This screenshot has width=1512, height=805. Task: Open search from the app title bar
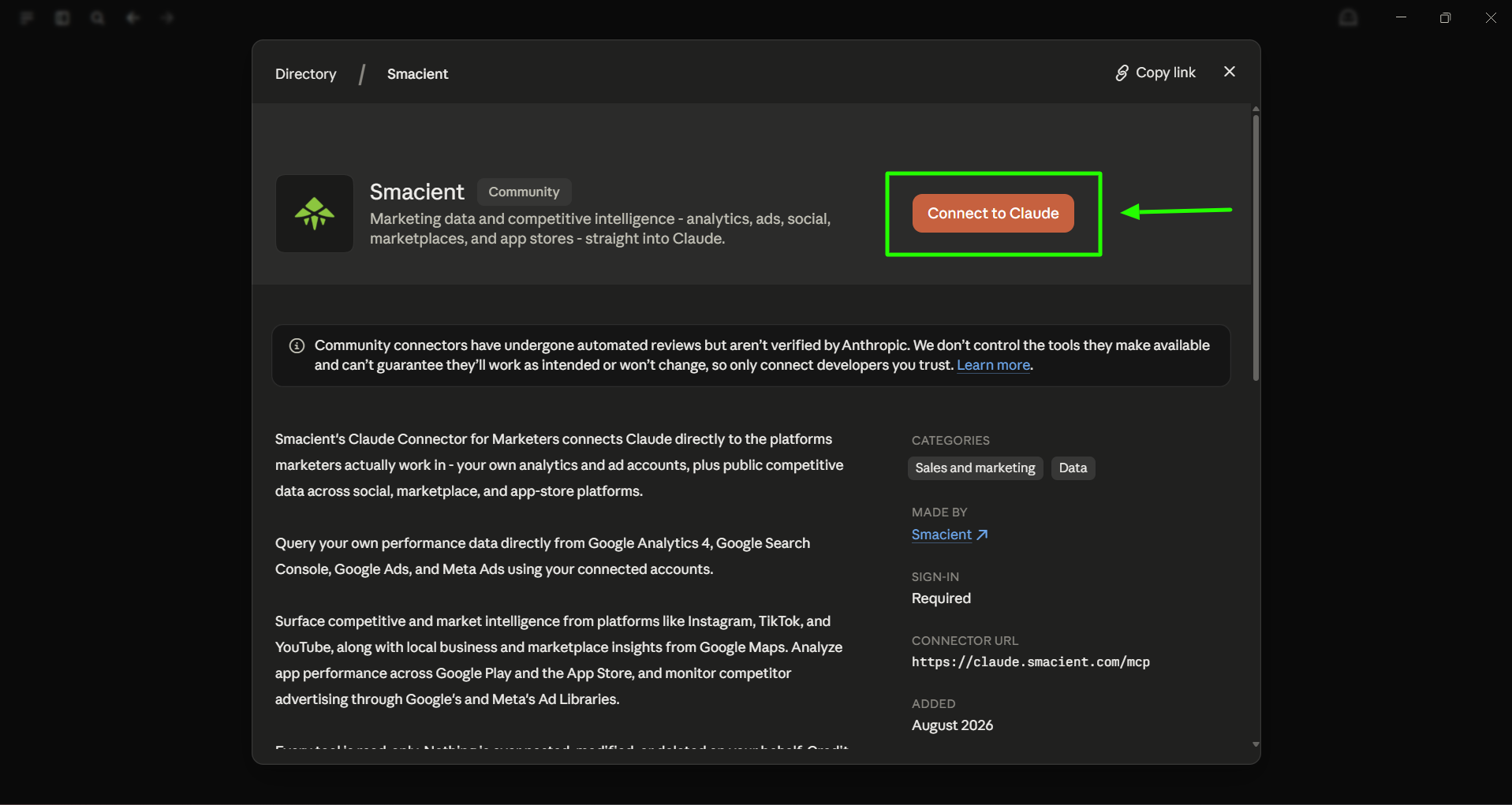[97, 17]
